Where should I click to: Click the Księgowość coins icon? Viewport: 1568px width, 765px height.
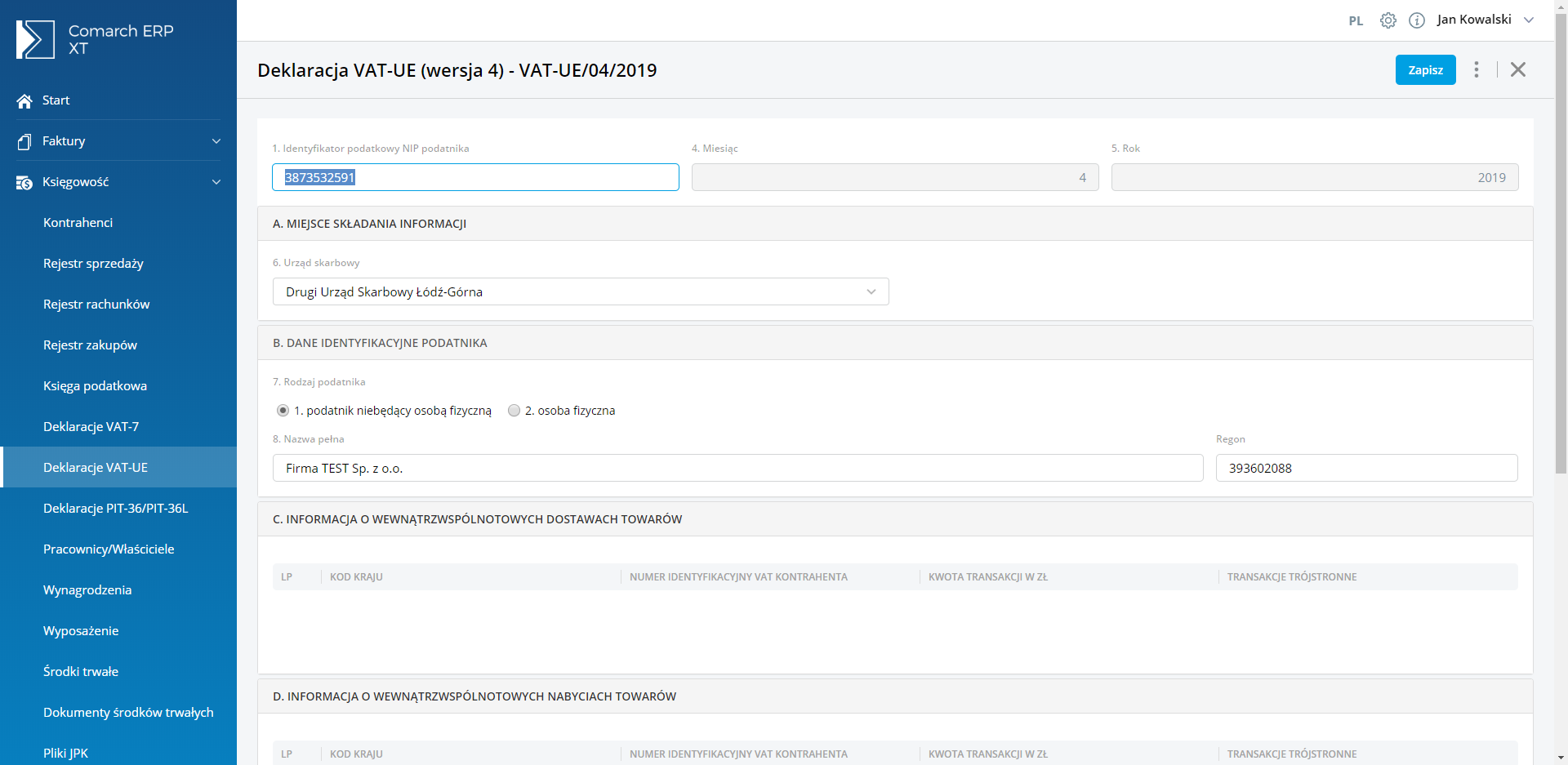tap(24, 182)
